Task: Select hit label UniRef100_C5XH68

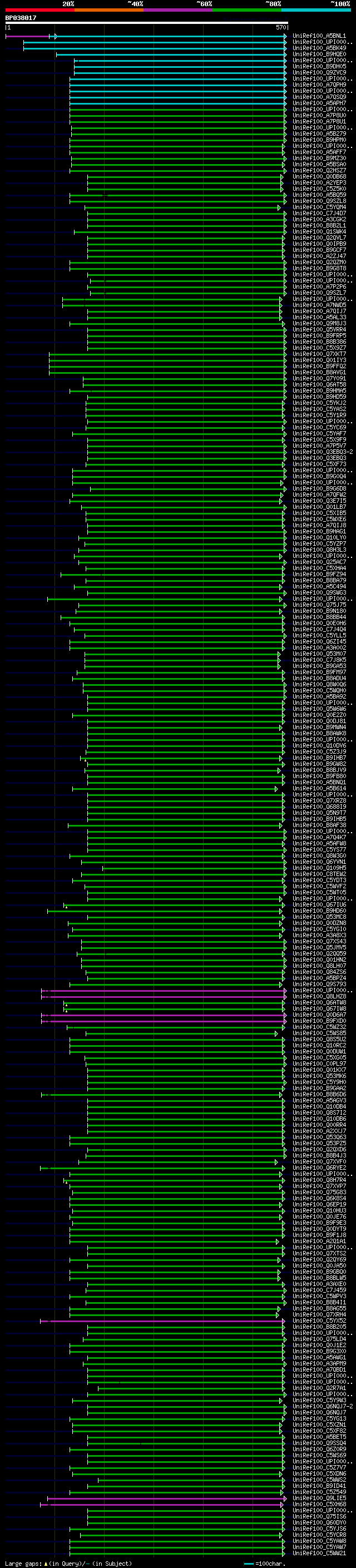Action: tap(319, 1505)
